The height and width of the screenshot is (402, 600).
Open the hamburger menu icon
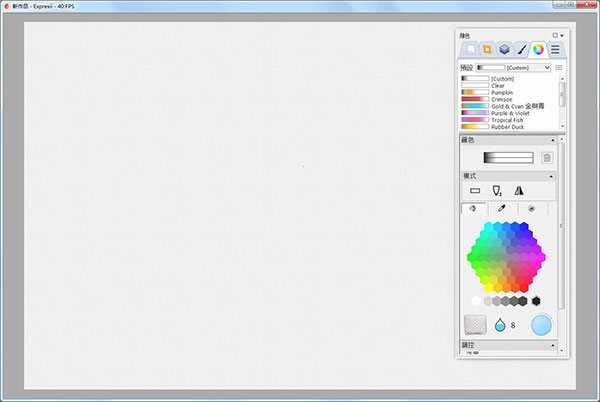click(x=555, y=48)
